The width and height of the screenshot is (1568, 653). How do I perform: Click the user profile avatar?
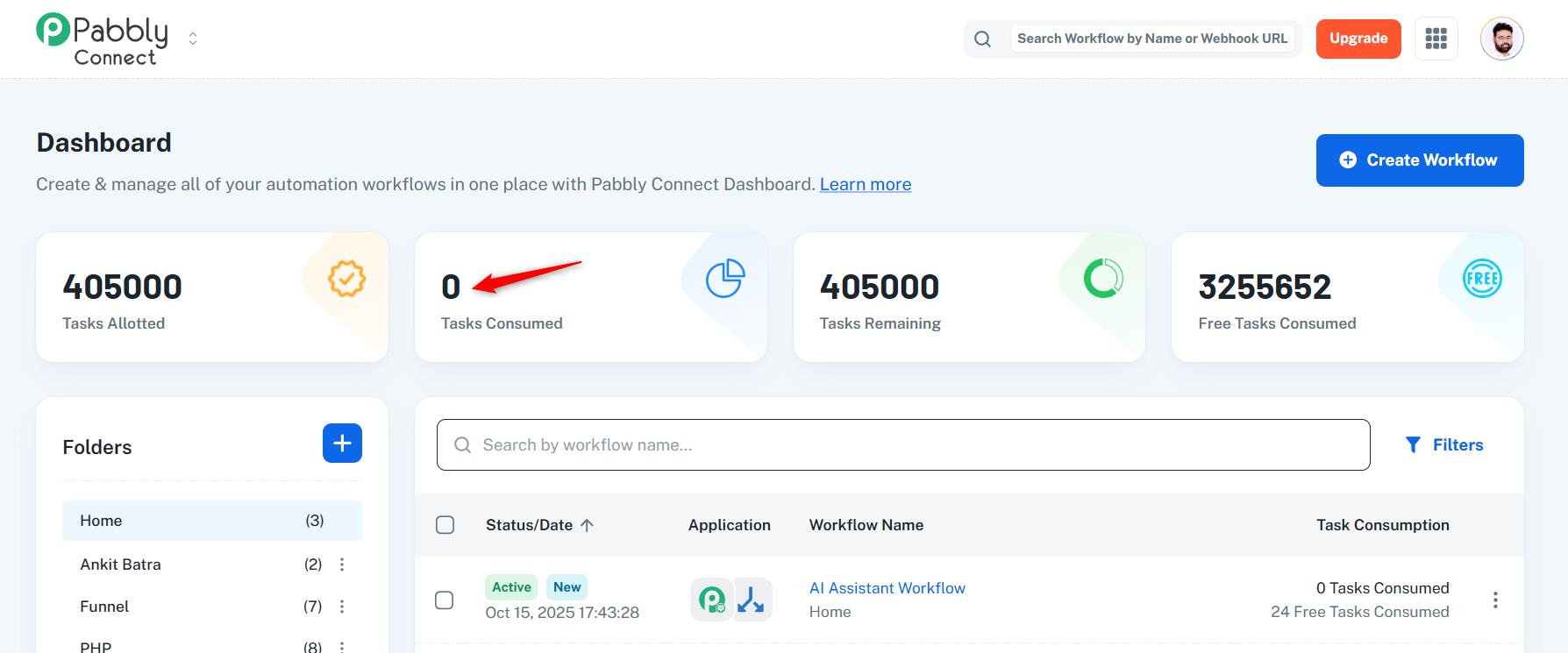point(1501,39)
